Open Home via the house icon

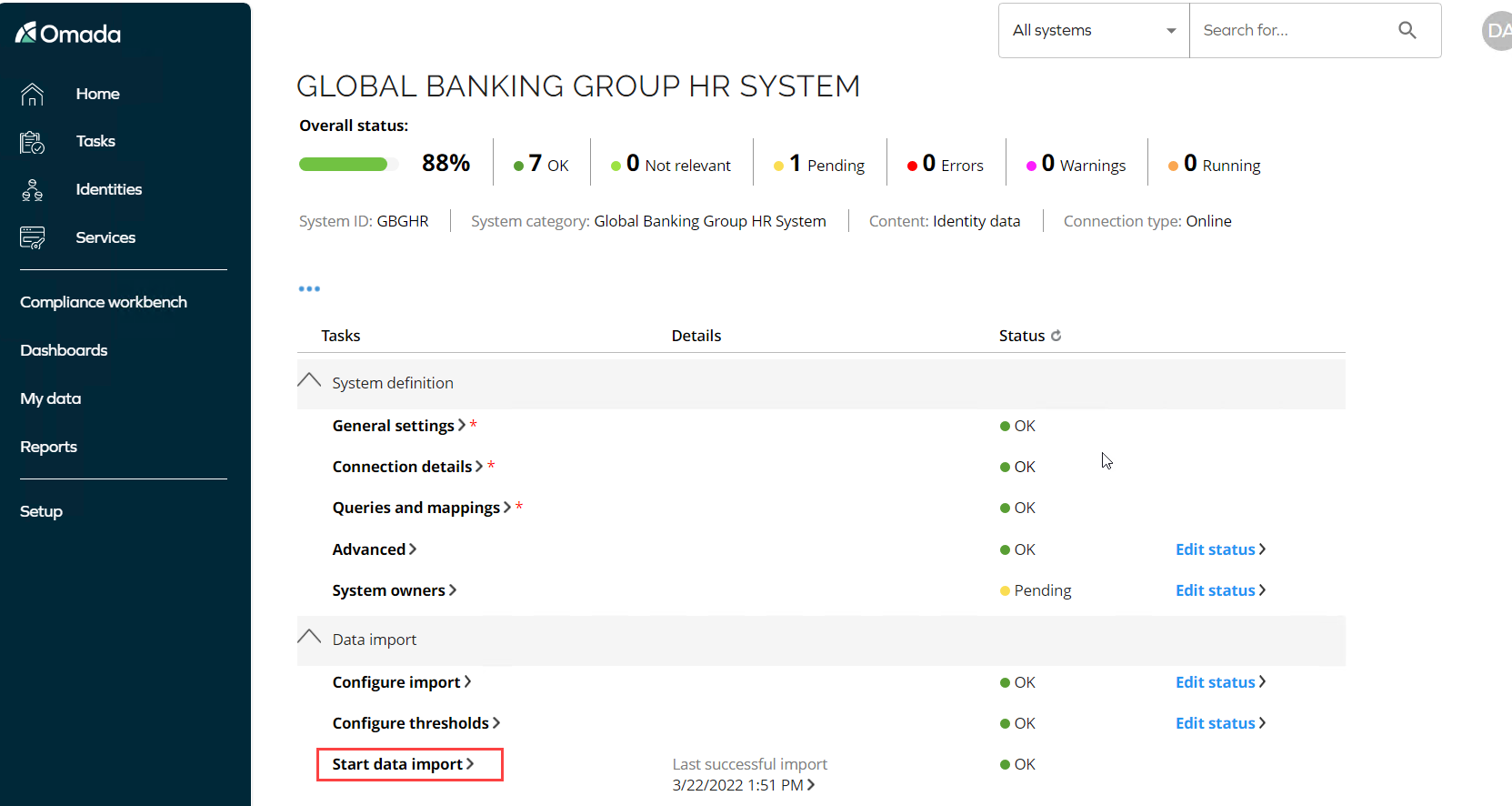click(x=32, y=94)
